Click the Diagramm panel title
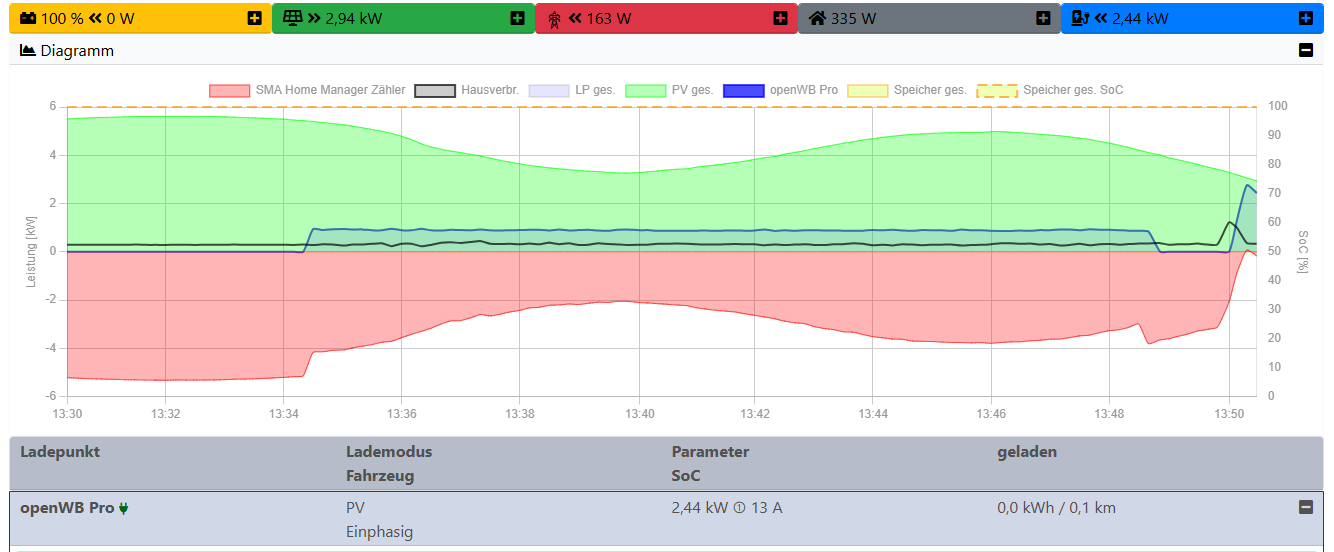Screen dimensions: 1334x552 pos(77,50)
